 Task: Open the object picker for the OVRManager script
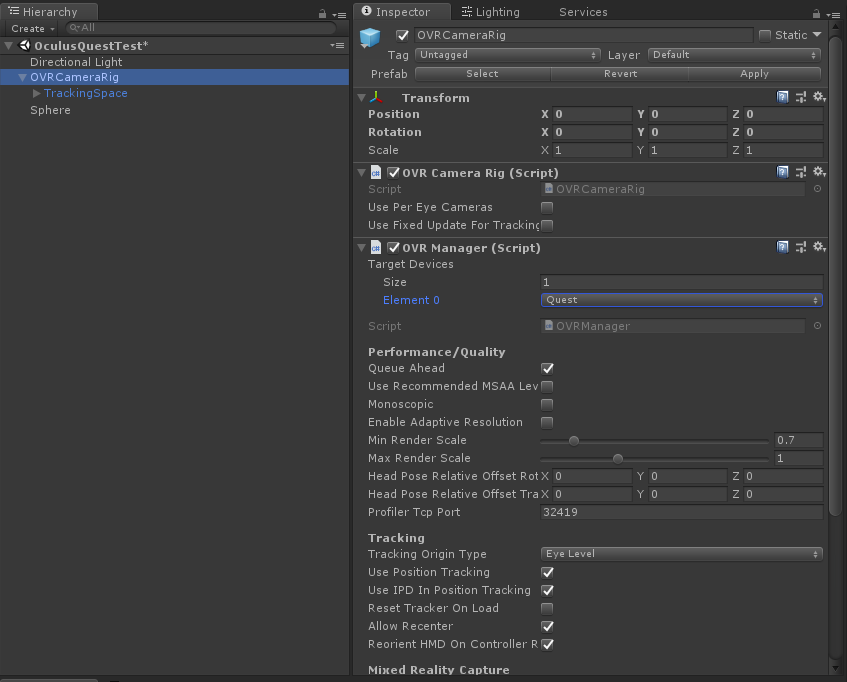(x=818, y=325)
